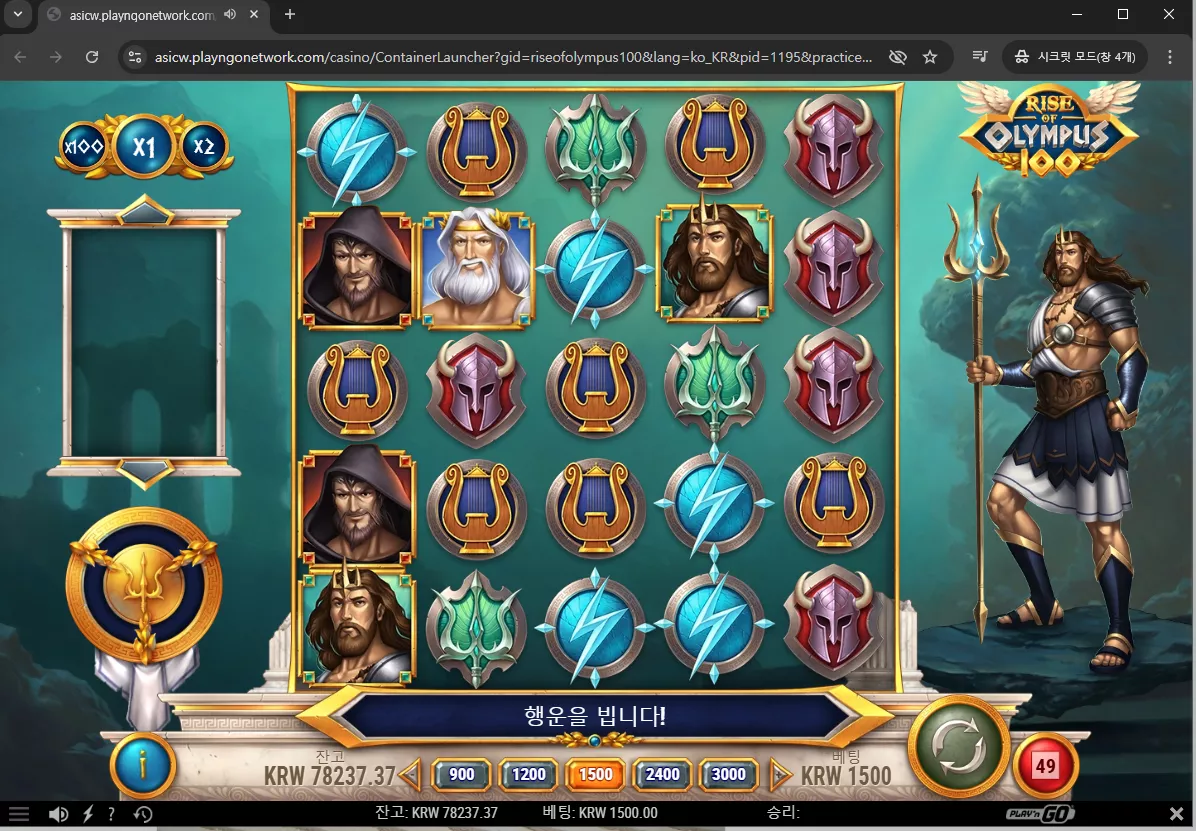Click the top-right helmet symbol

tap(833, 151)
